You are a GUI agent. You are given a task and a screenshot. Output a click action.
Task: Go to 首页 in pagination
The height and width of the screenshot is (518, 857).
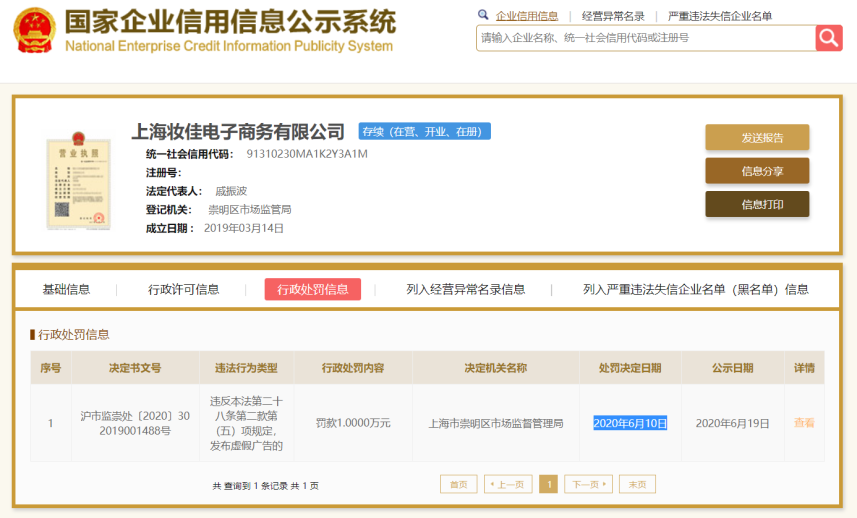(458, 484)
